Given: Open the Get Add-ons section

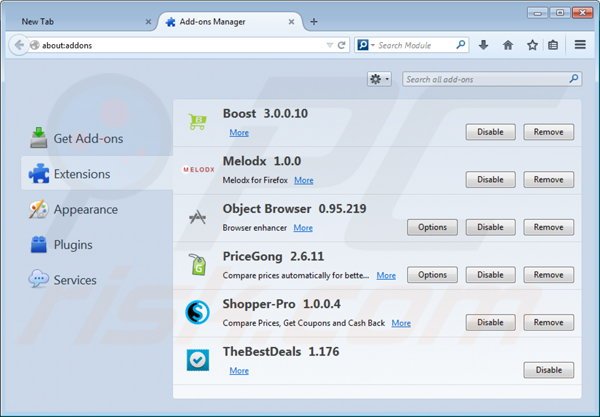Looking at the screenshot, I should pos(77,138).
